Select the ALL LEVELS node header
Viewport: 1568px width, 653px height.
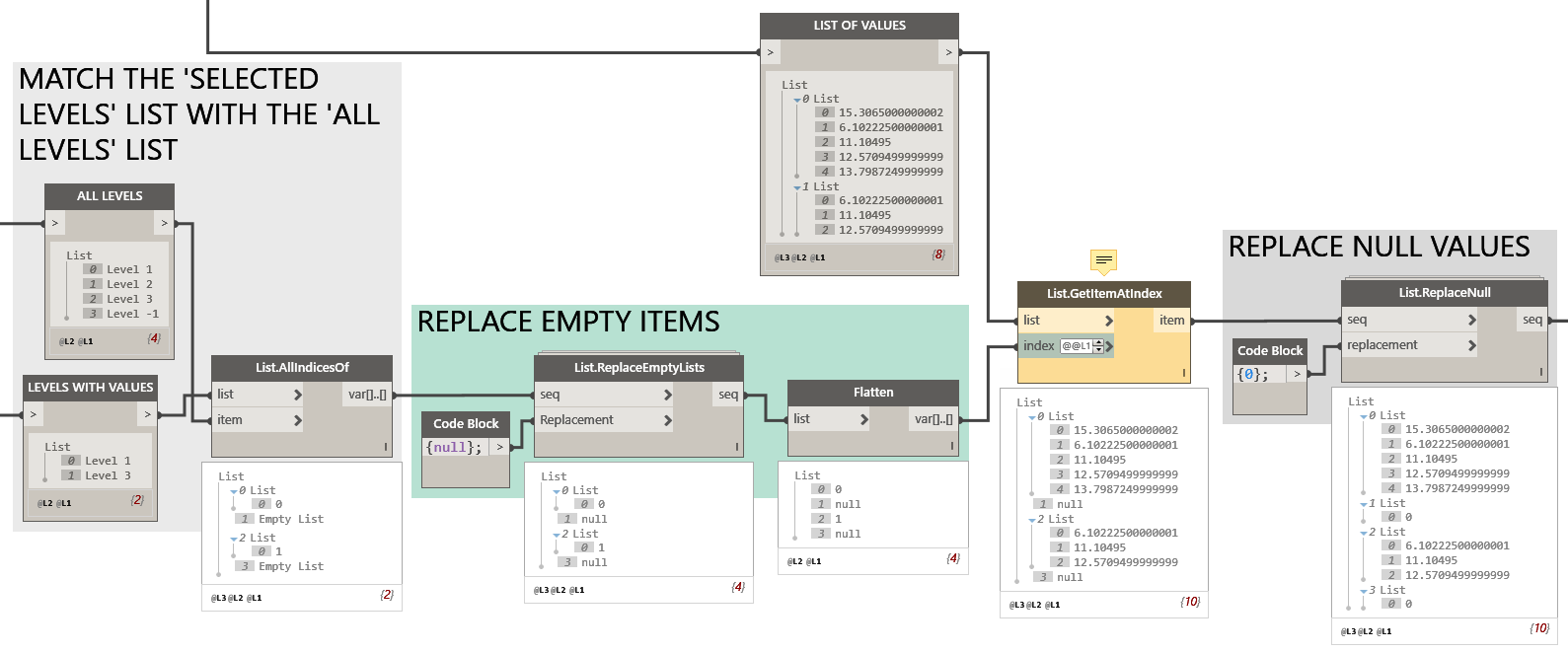point(110,196)
